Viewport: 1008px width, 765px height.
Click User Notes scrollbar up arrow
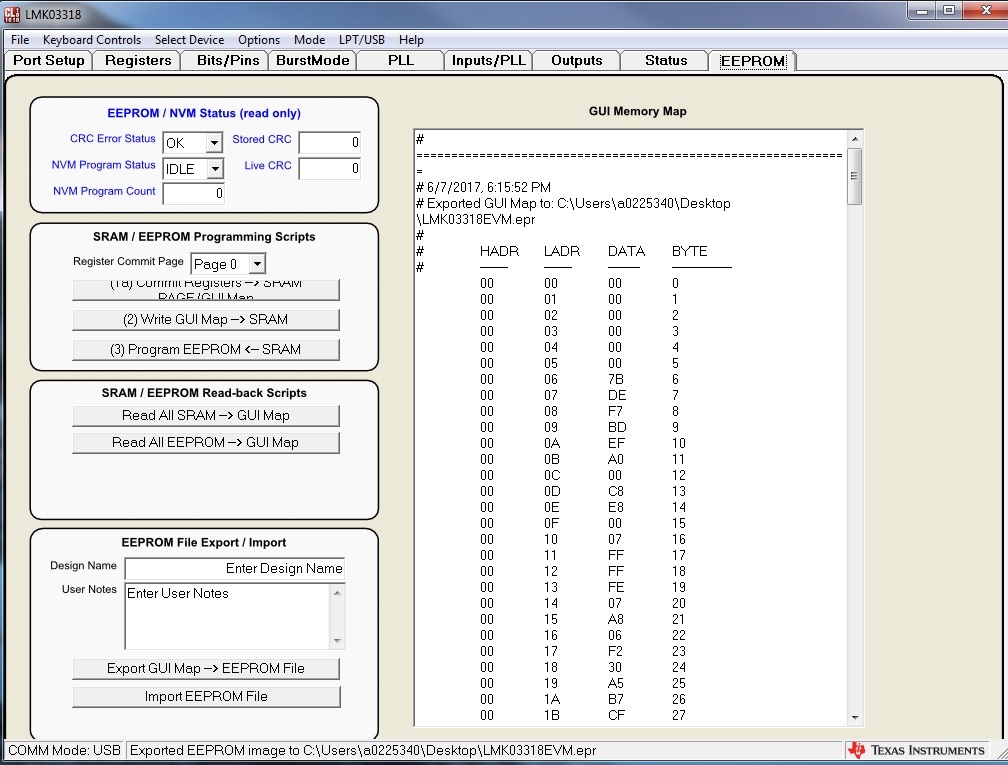[338, 592]
